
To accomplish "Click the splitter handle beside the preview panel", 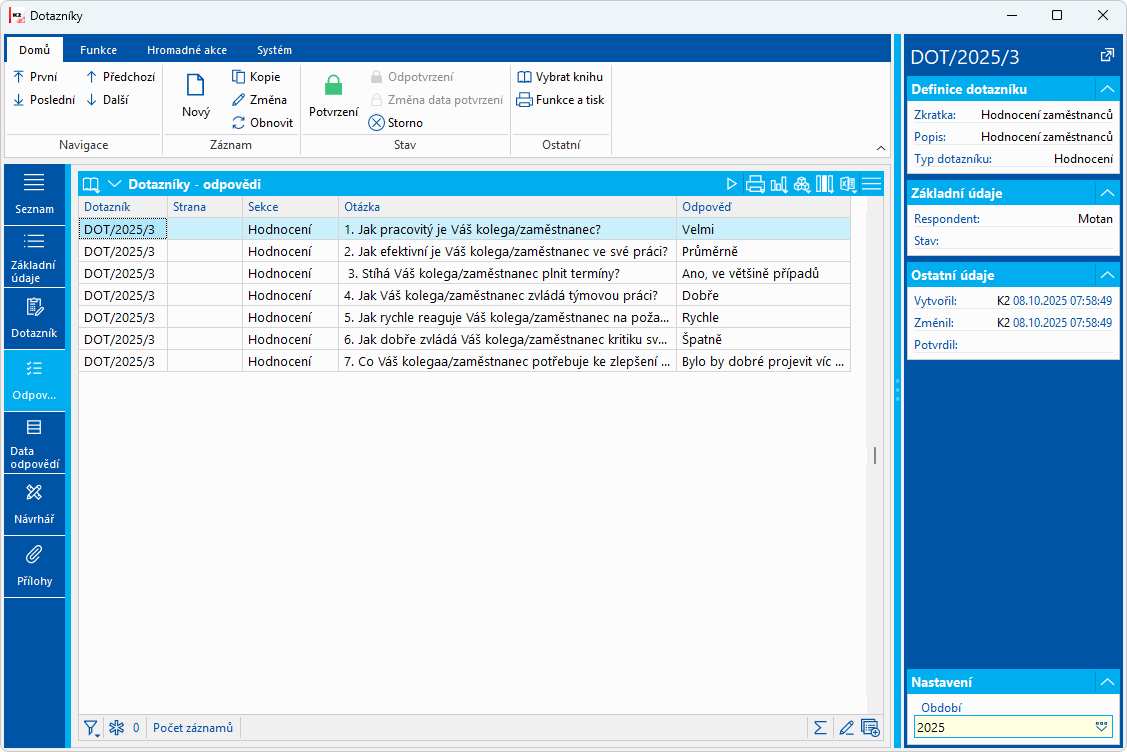I will (x=898, y=390).
